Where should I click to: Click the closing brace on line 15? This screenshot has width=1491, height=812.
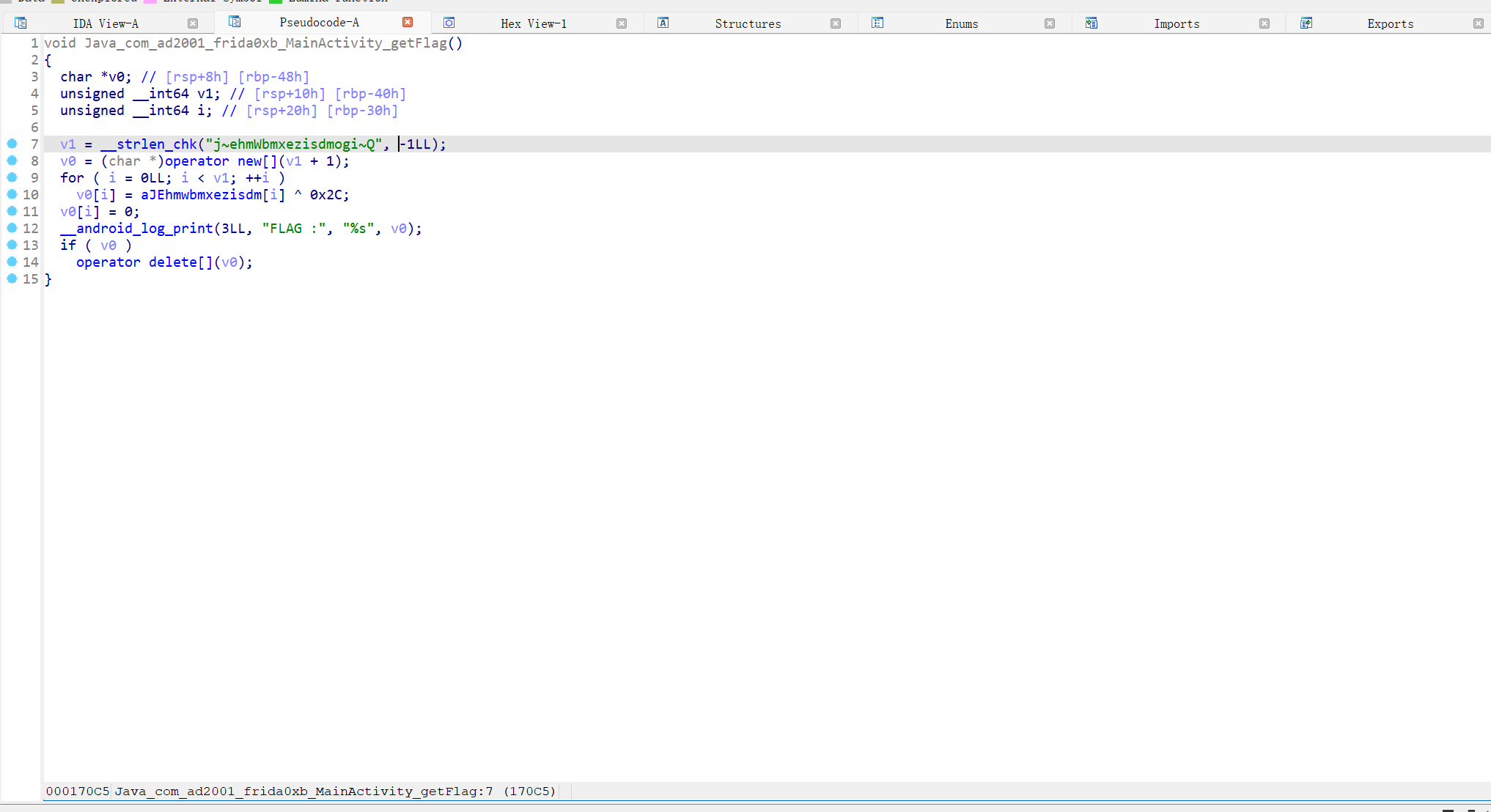pyautogui.click(x=48, y=279)
